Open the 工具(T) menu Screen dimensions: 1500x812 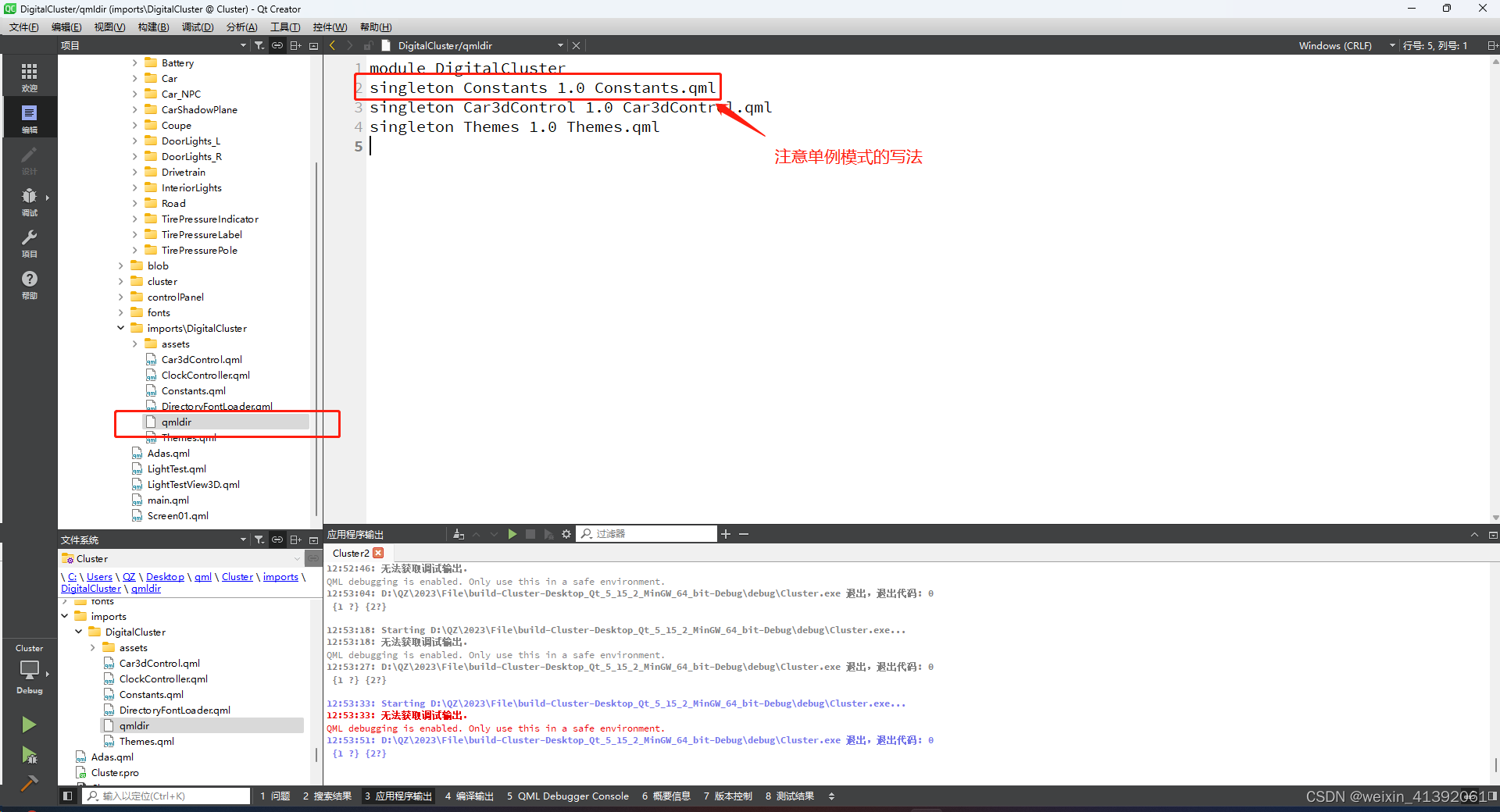[284, 27]
